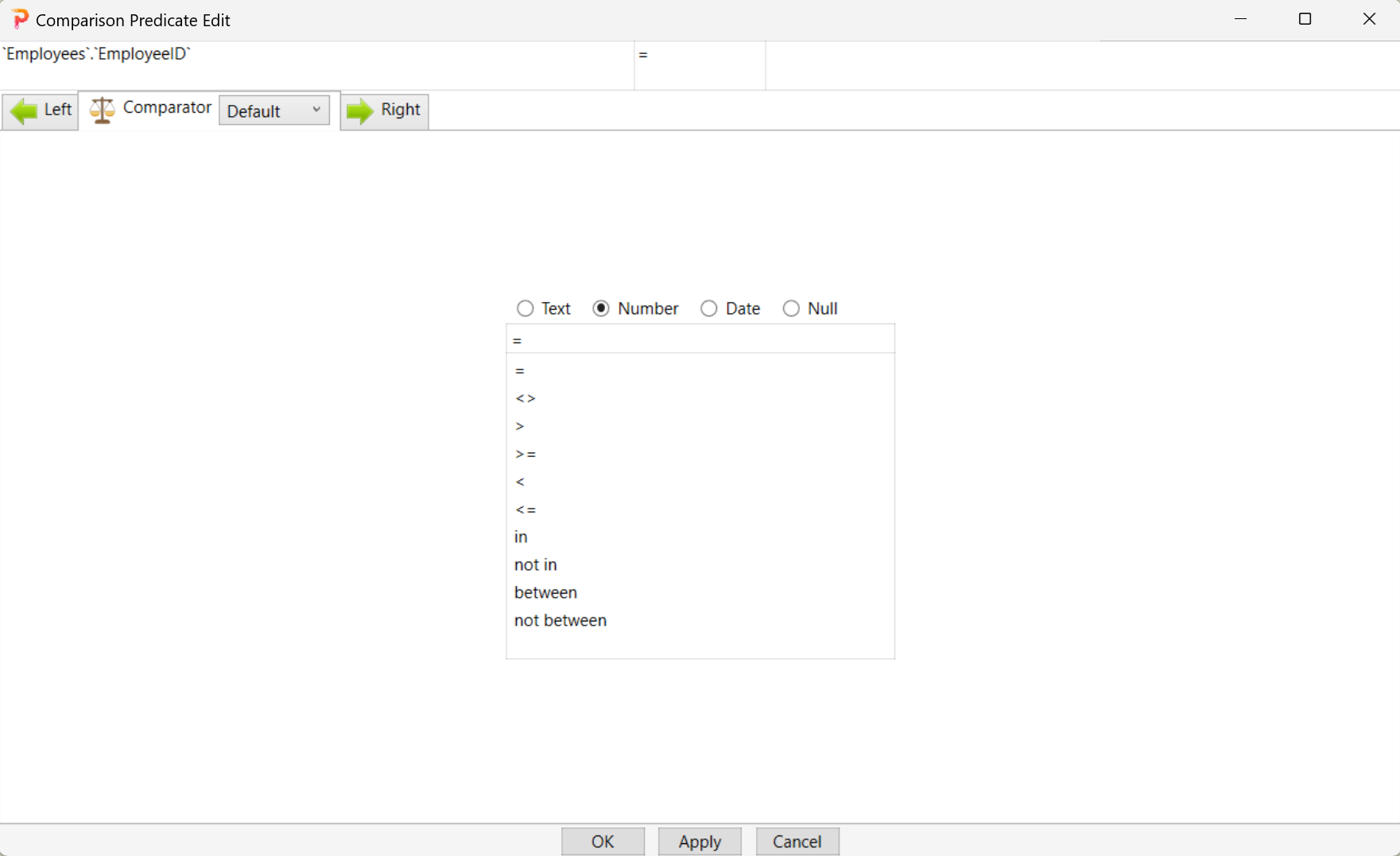Click the `Employees`.`EmployeeID` expression field
The image size is (1400, 856).
click(317, 65)
